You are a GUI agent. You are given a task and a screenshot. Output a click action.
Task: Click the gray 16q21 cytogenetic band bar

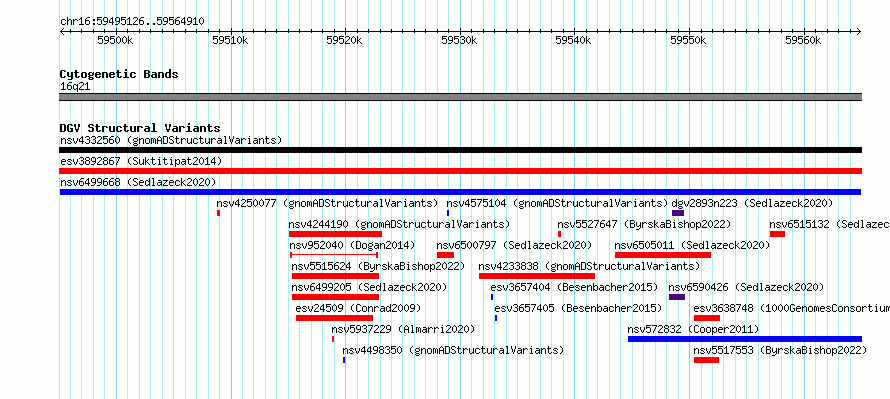click(x=460, y=96)
